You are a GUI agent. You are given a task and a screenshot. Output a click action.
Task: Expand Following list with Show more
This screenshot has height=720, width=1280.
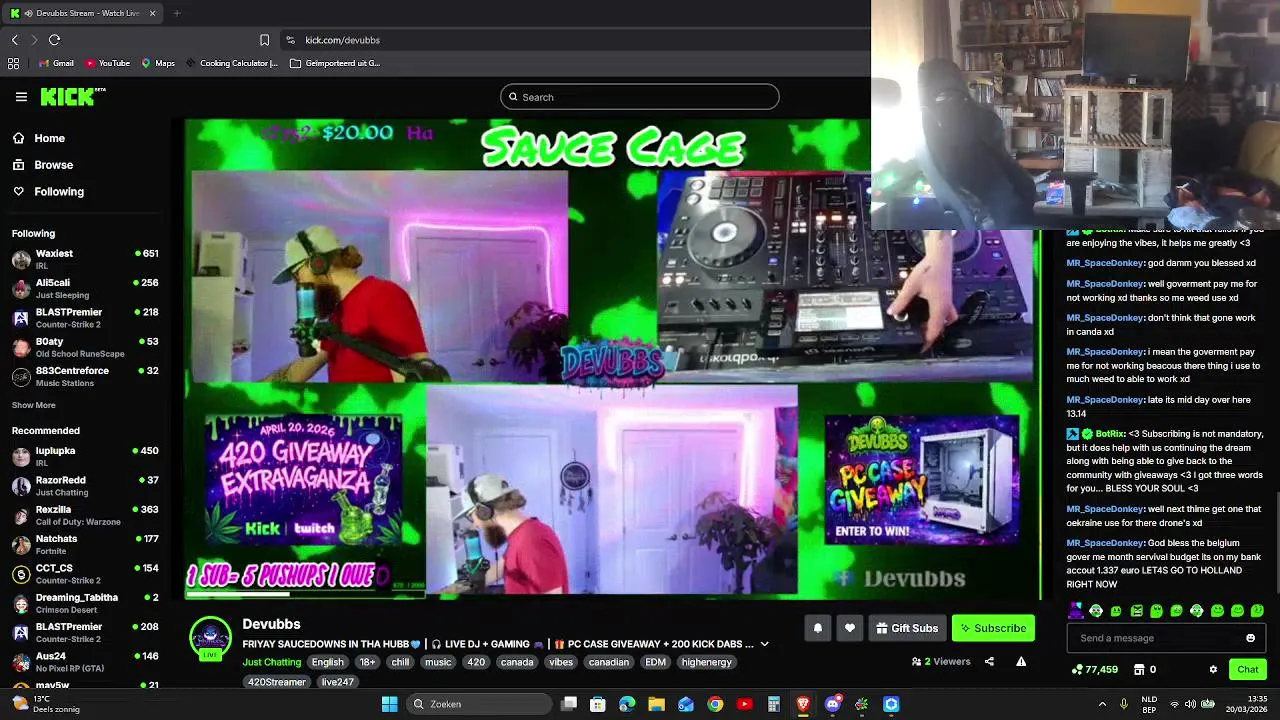33,405
